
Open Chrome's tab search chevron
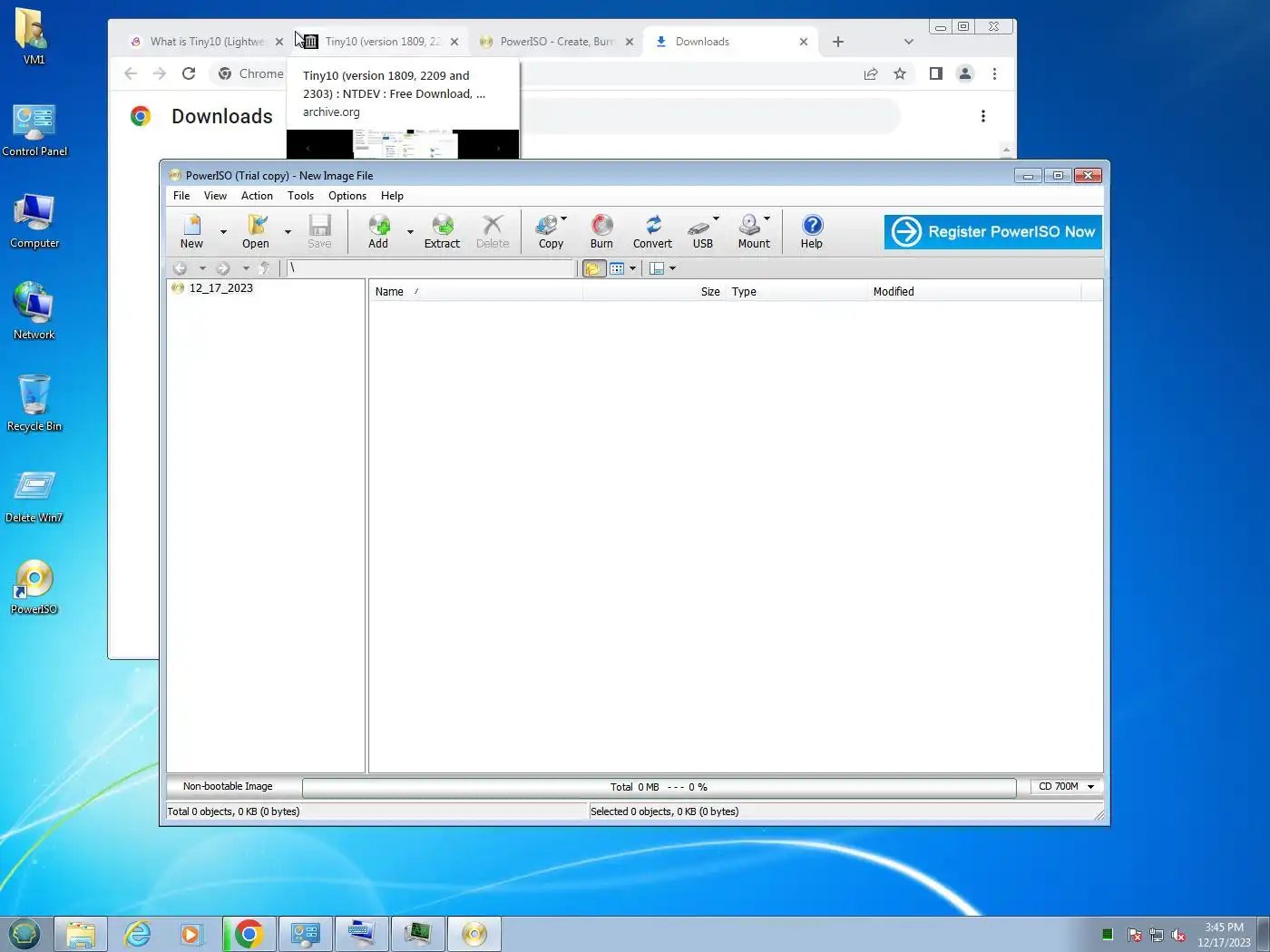pos(908,42)
